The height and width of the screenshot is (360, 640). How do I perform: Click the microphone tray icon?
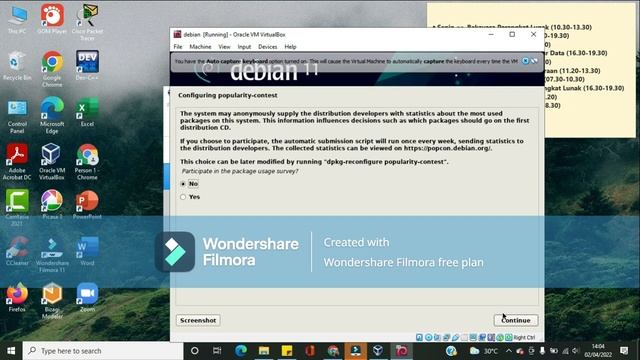coord(542,351)
